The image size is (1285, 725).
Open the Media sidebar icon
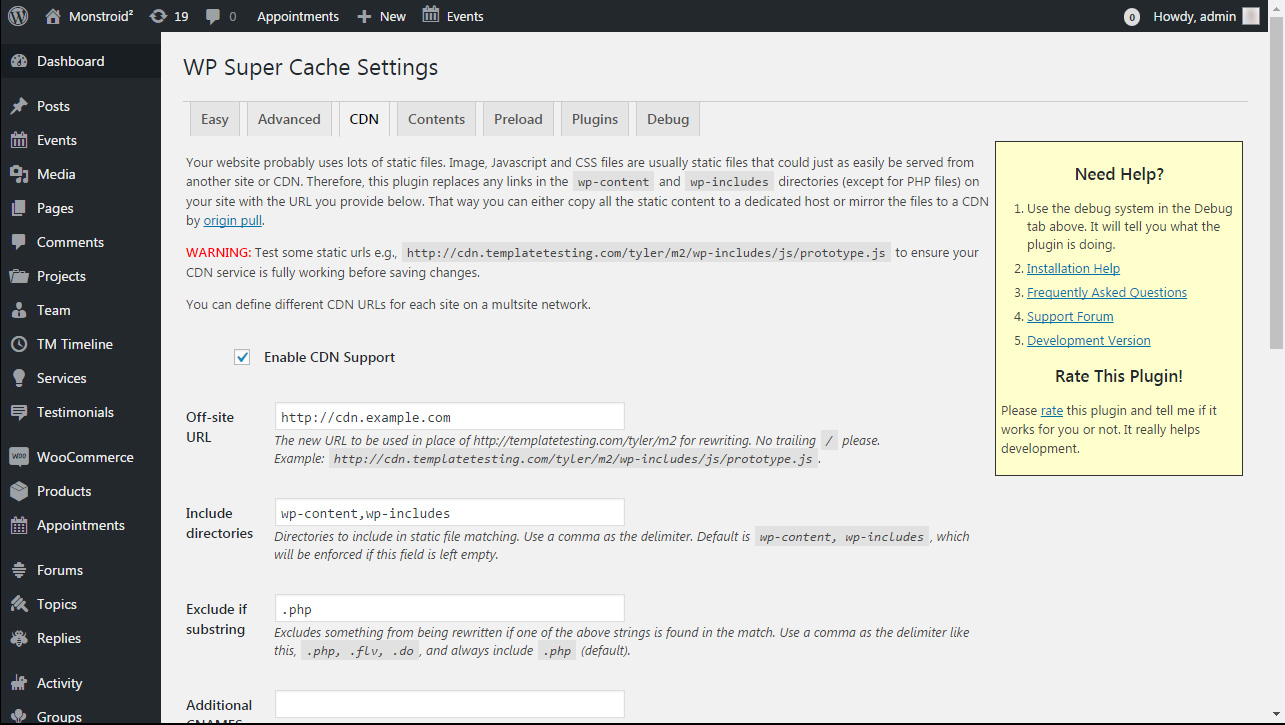coord(19,174)
